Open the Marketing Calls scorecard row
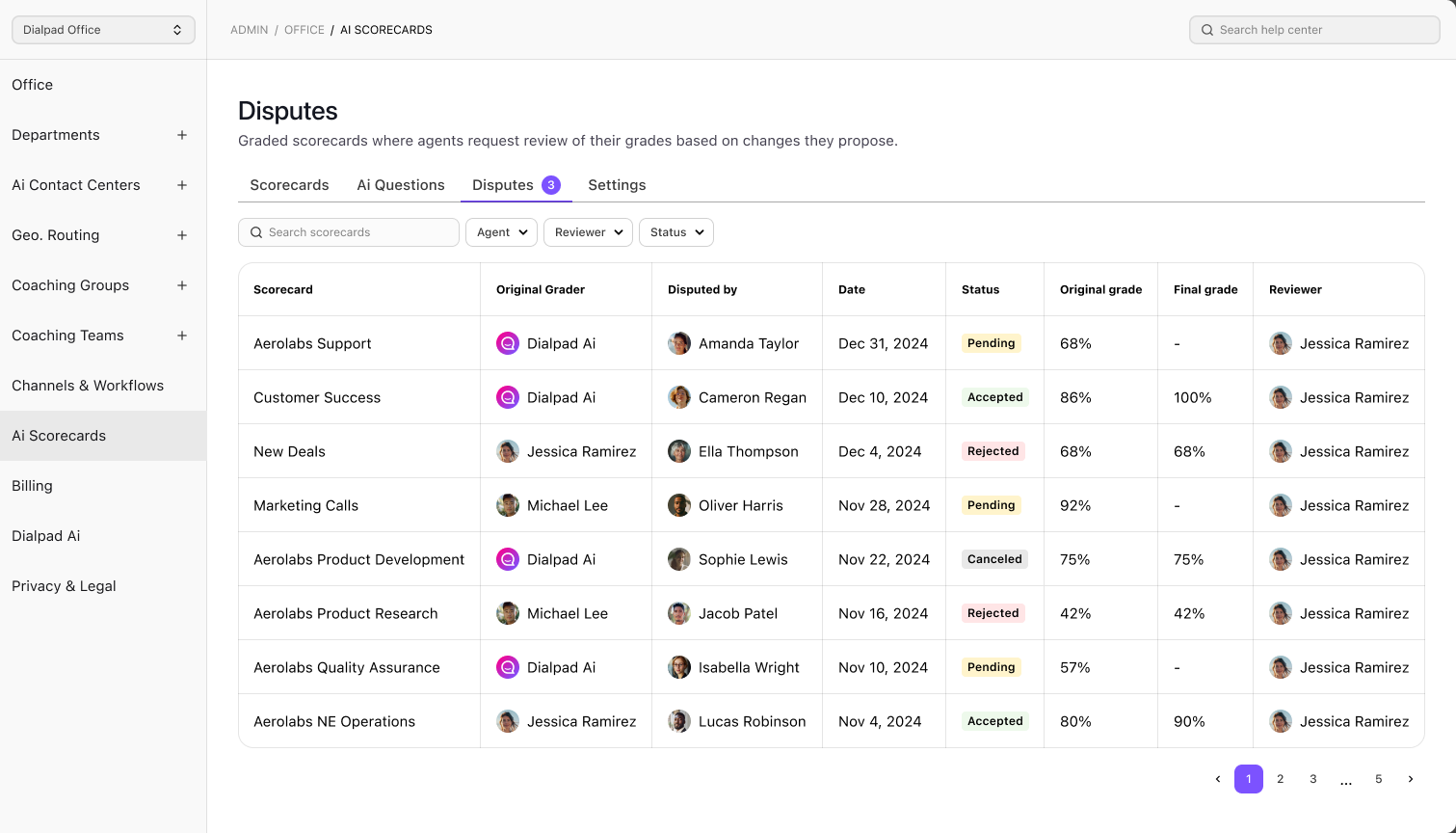This screenshot has width=1456, height=833. tap(832, 505)
